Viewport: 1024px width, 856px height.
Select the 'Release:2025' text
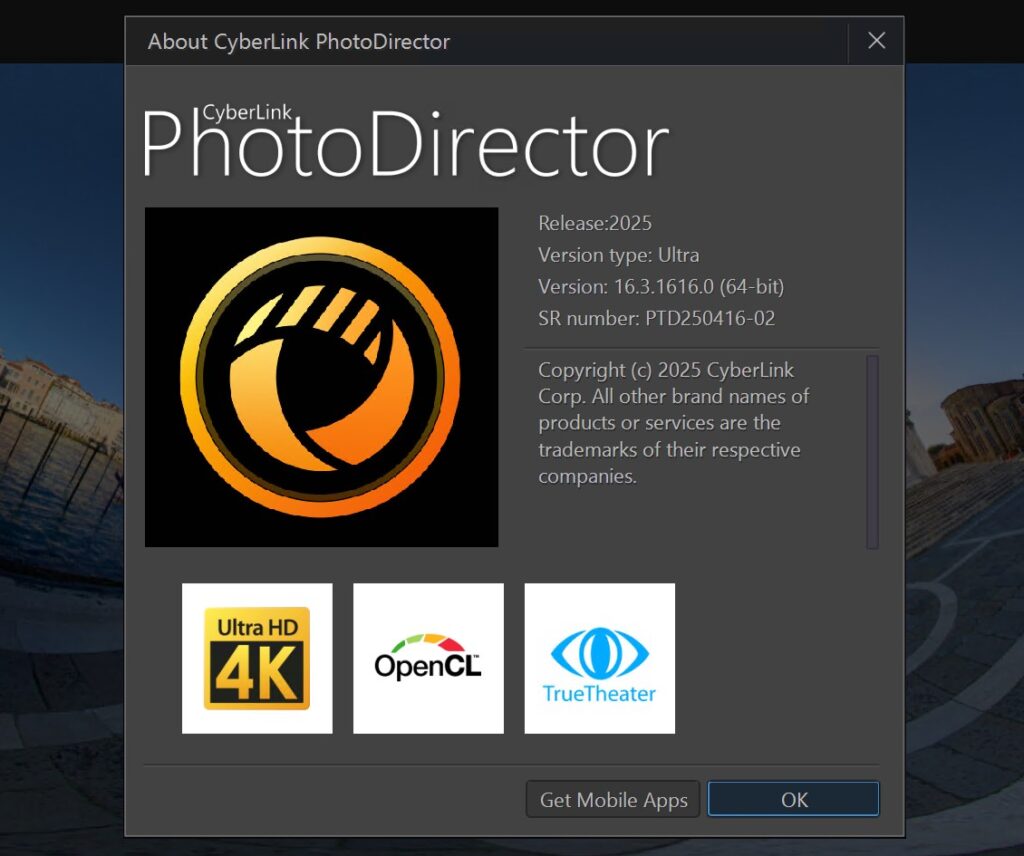tap(595, 223)
